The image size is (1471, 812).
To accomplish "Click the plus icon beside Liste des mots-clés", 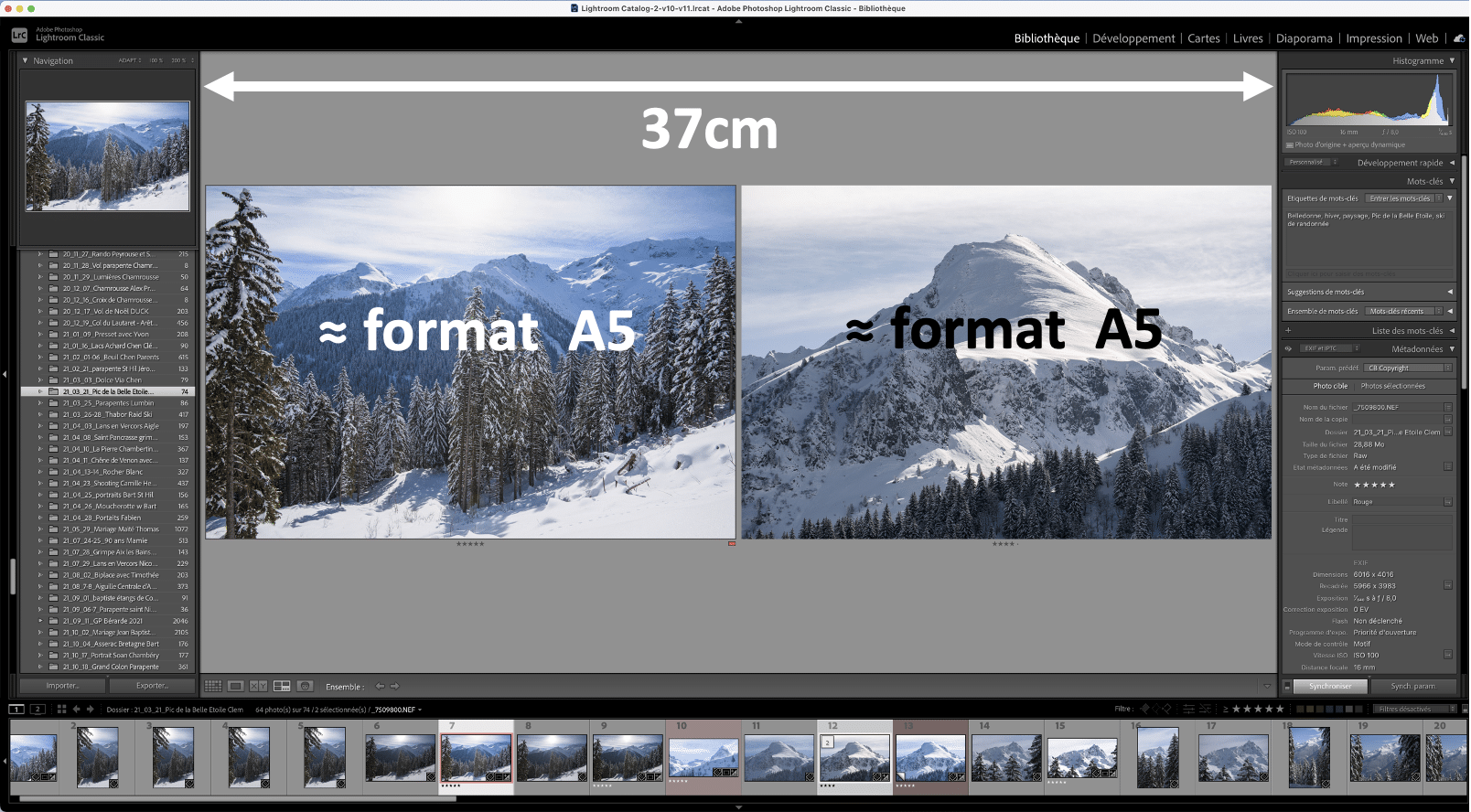I will pyautogui.click(x=1289, y=331).
